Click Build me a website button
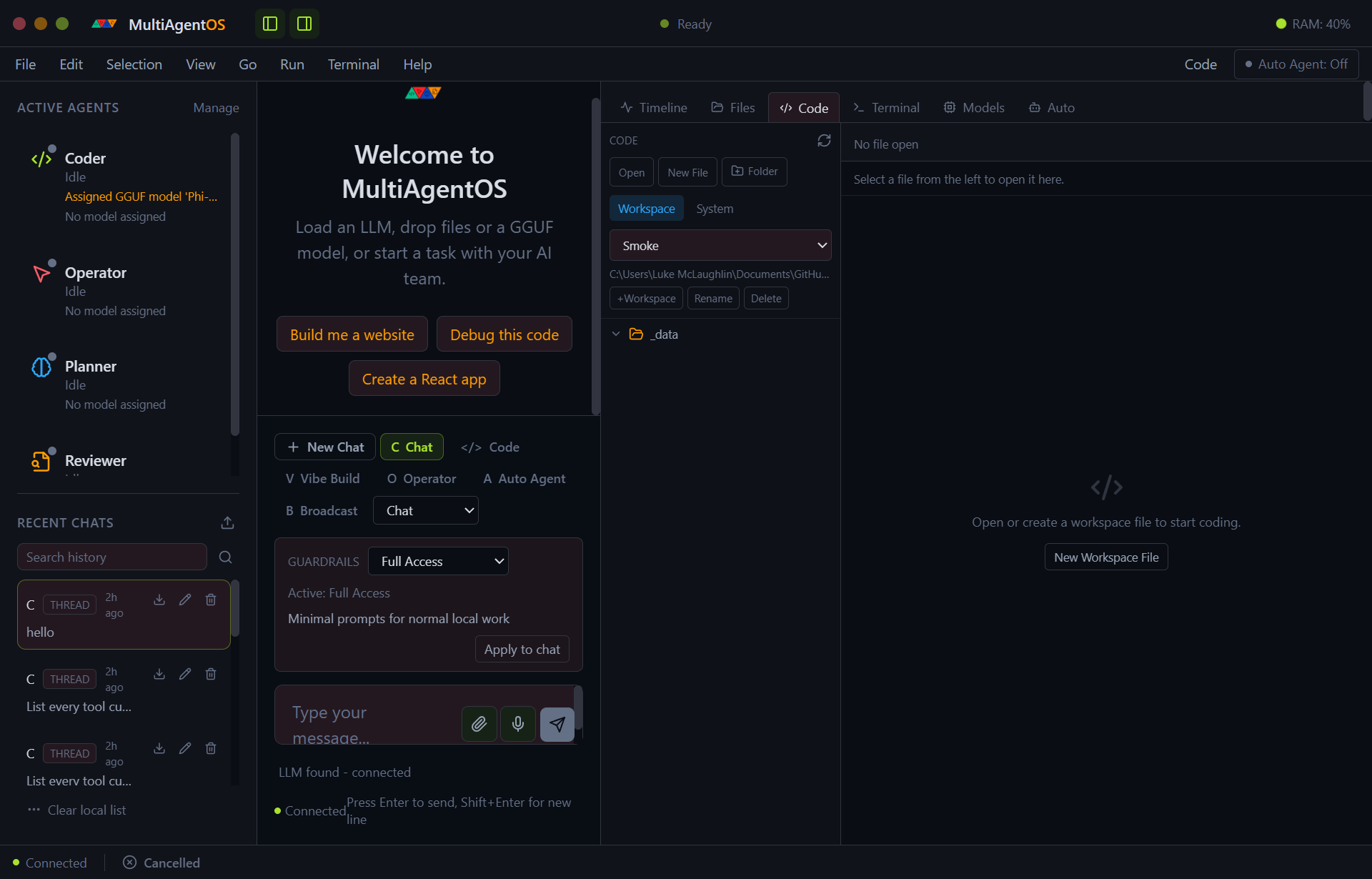Image resolution: width=1372 pixels, height=879 pixels. pos(352,334)
